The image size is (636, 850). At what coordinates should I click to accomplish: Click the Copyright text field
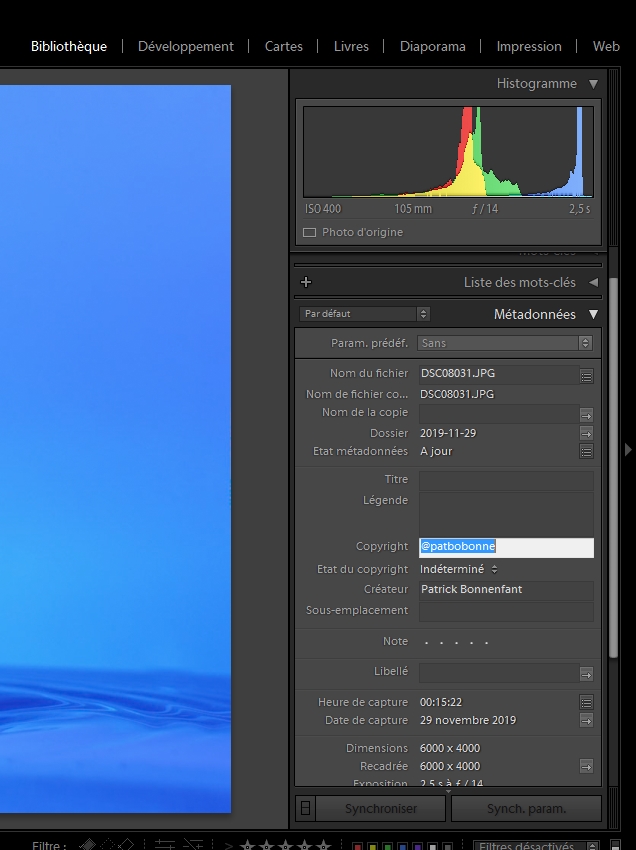pos(505,547)
